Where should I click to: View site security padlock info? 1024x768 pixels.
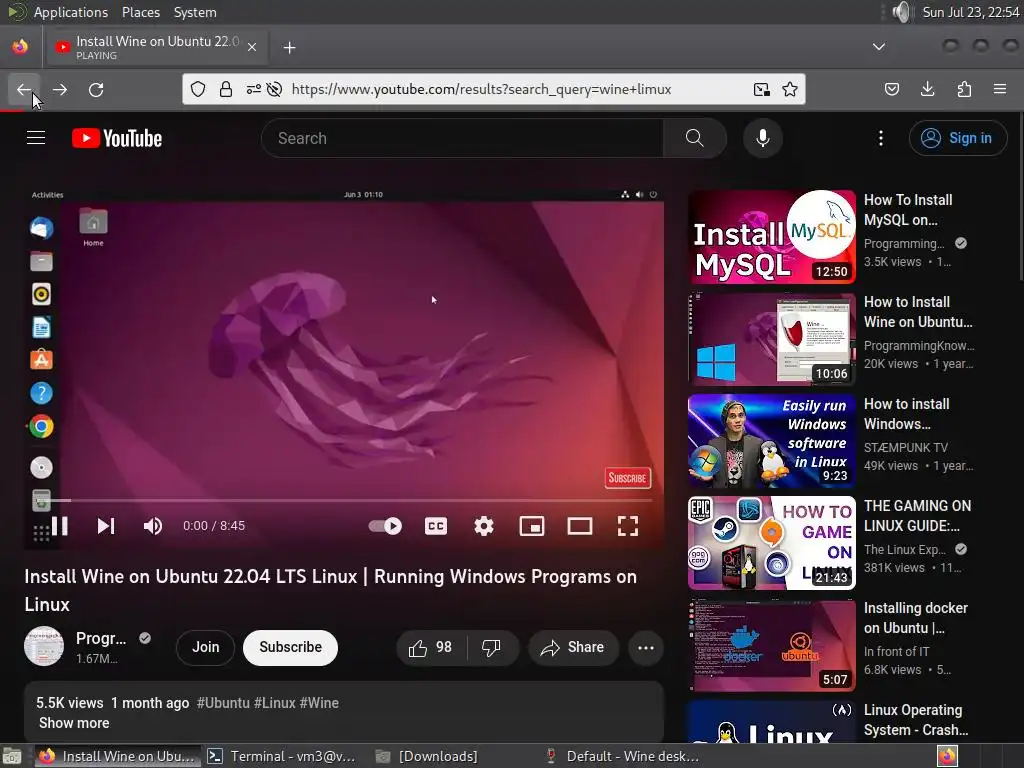(226, 89)
